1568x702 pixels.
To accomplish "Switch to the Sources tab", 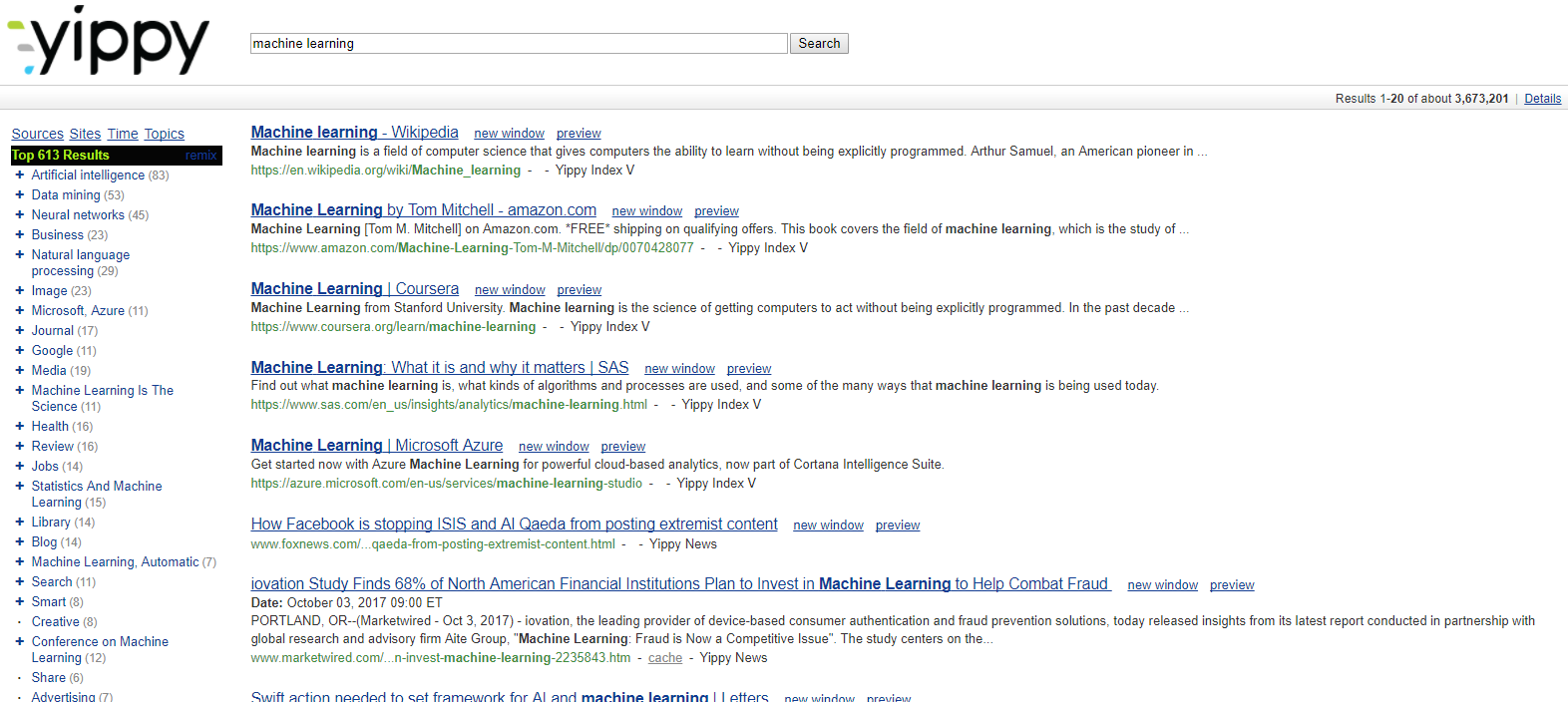I will (37, 134).
